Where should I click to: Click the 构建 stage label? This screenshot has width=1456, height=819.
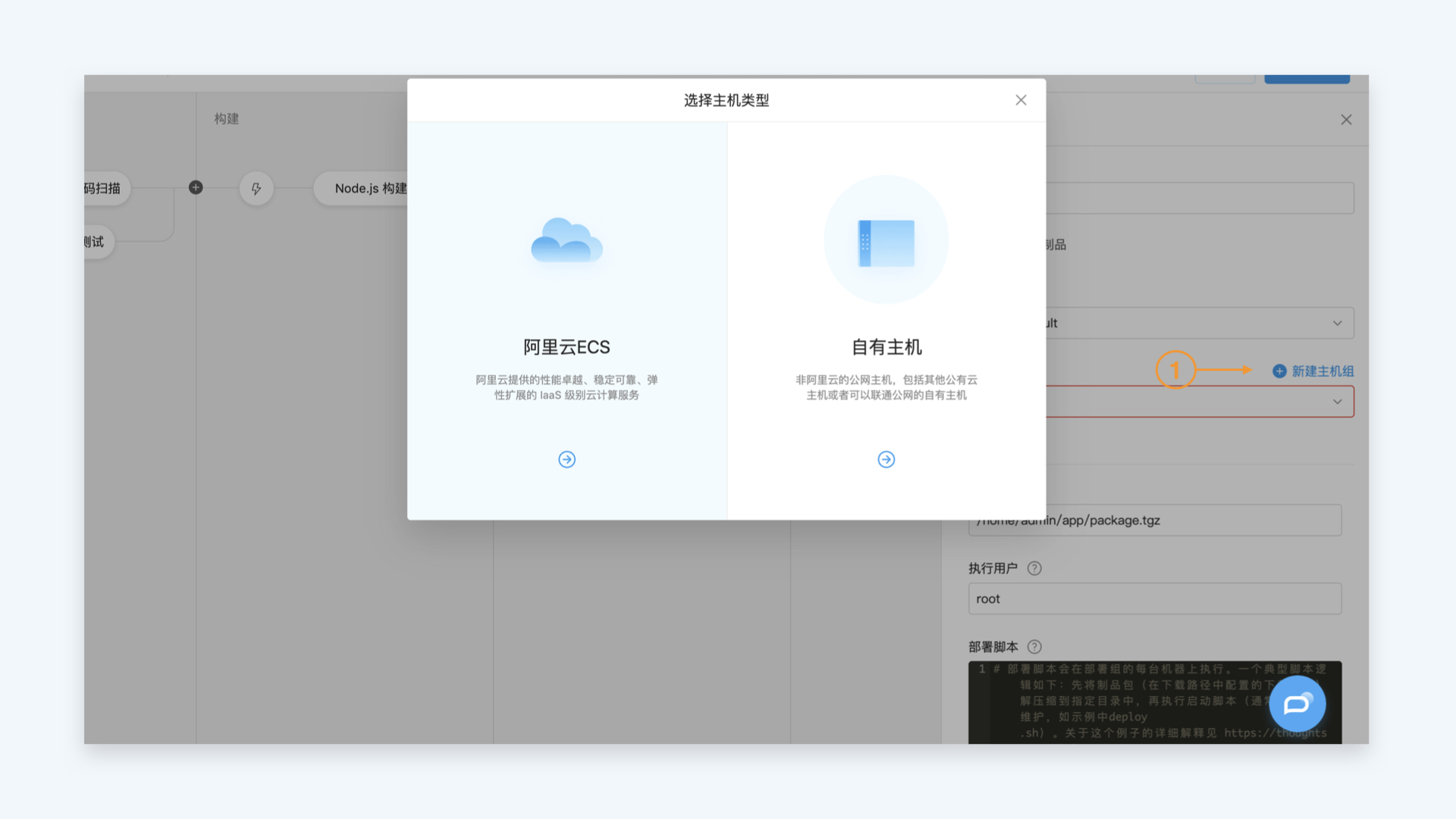[227, 119]
